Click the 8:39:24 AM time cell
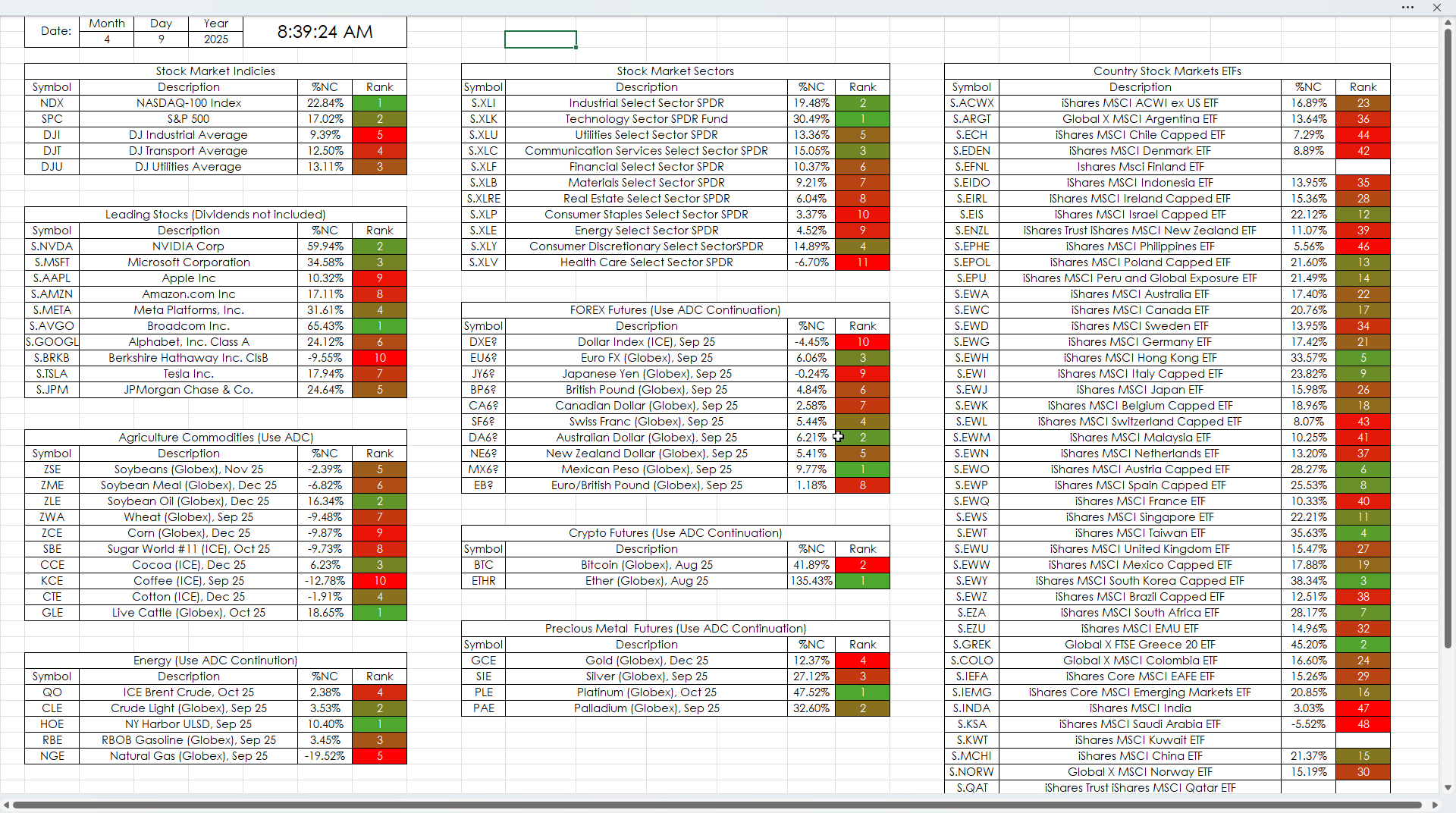The image size is (1456, 813). [325, 32]
